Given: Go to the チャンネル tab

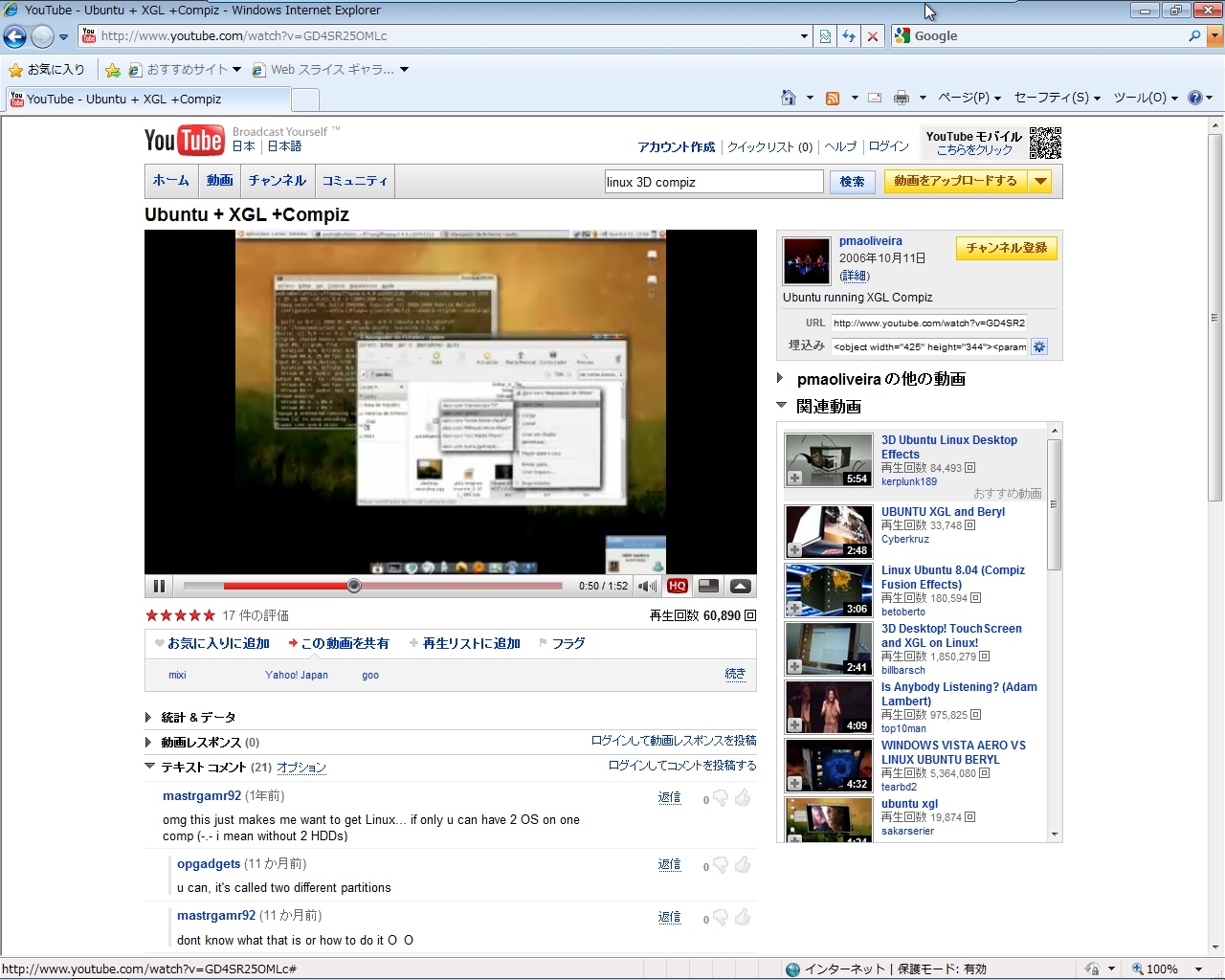Looking at the screenshot, I should [x=278, y=180].
